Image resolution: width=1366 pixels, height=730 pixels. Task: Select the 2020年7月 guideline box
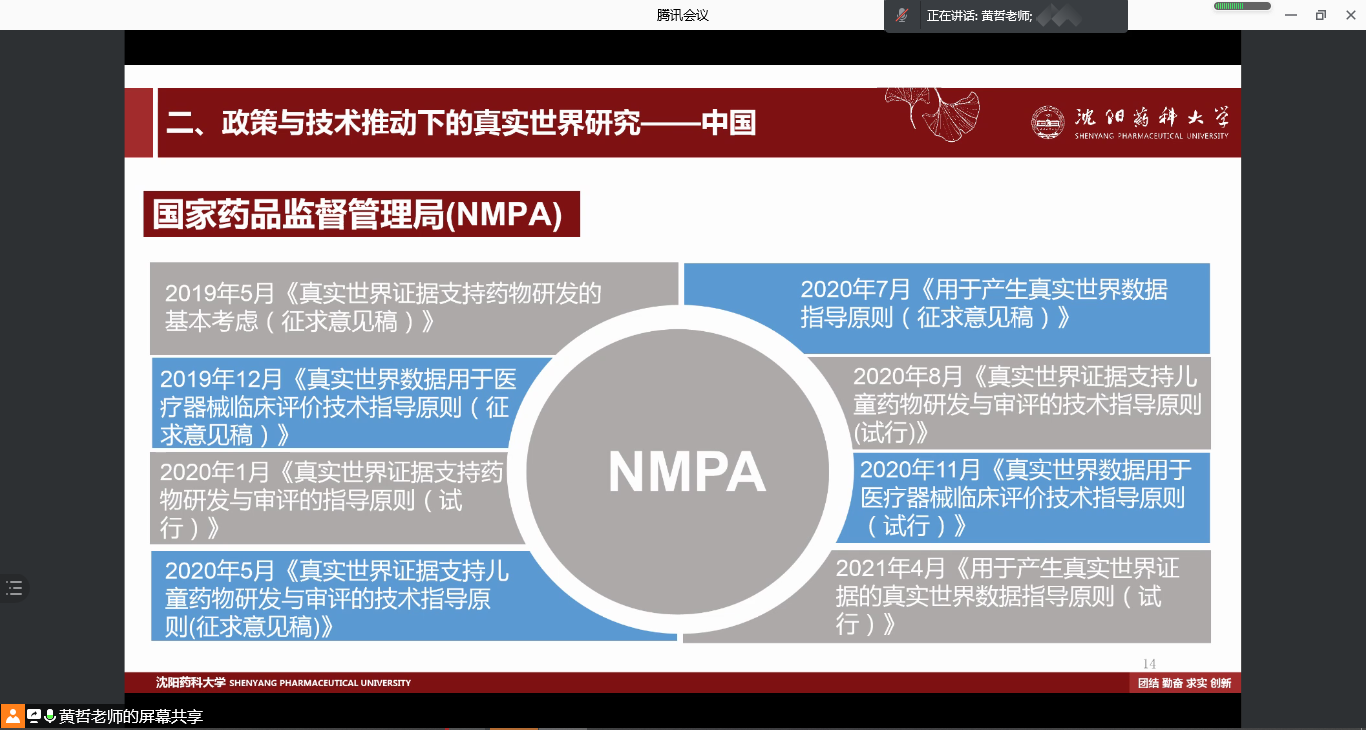tap(984, 304)
